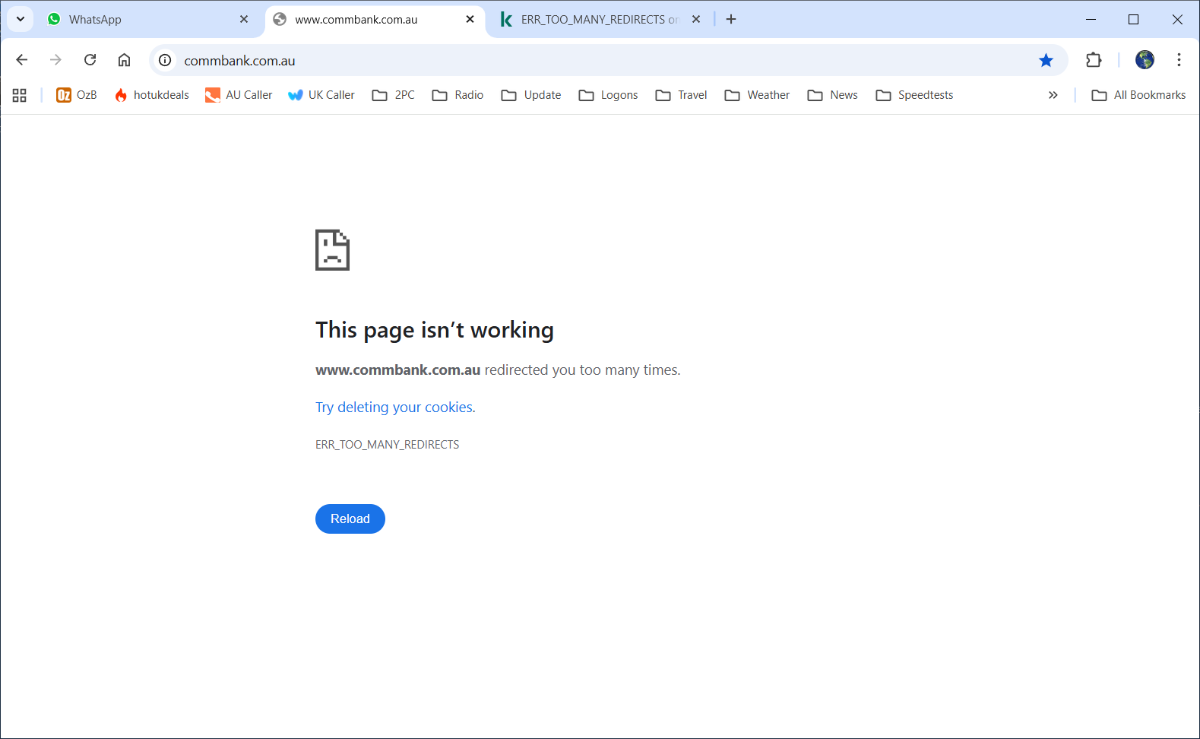This screenshot has height=739, width=1200.
Task: Expand the Update bookmark folder
Action: pos(531,95)
